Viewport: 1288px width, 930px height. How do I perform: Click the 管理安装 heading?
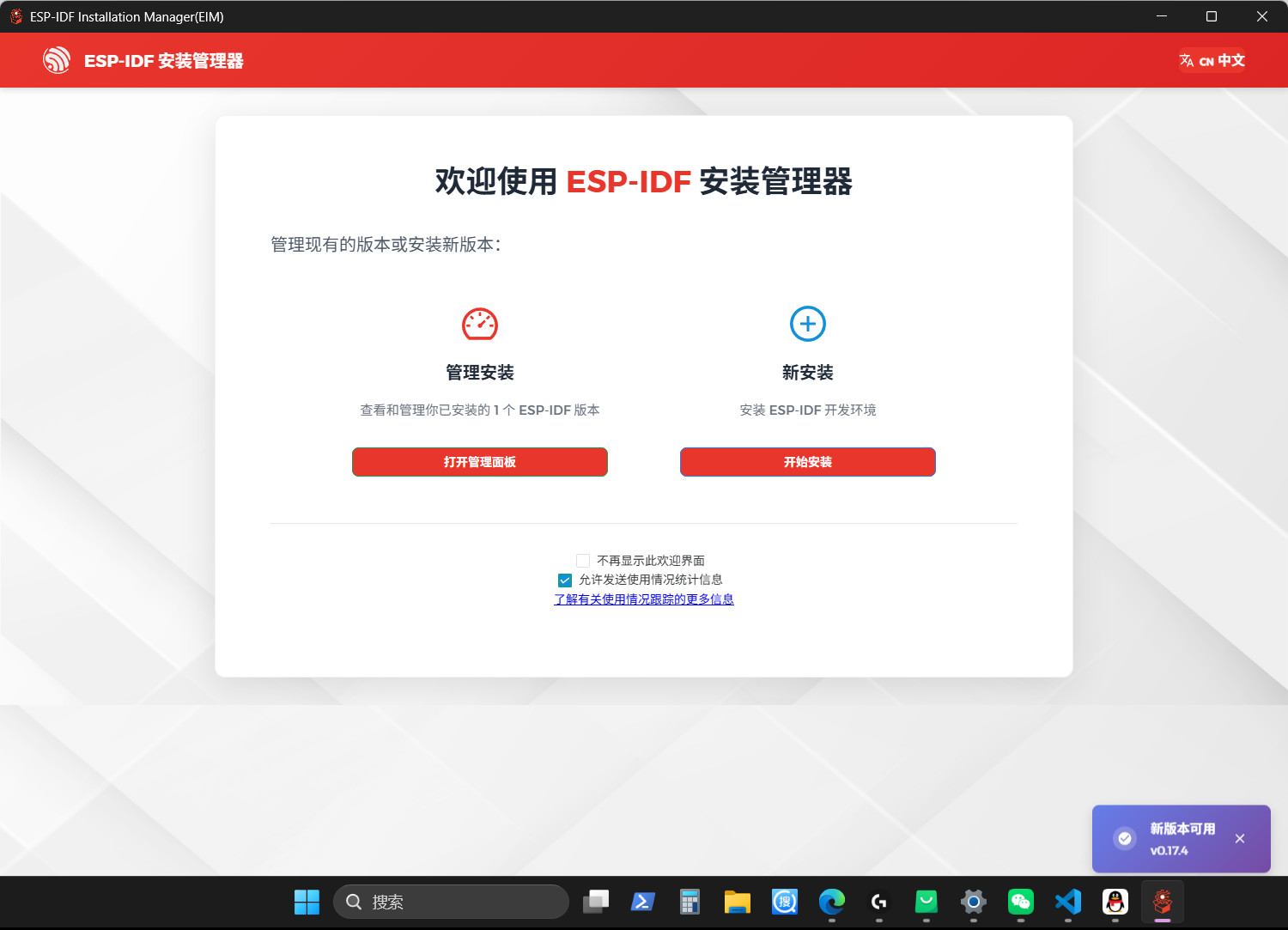click(480, 373)
